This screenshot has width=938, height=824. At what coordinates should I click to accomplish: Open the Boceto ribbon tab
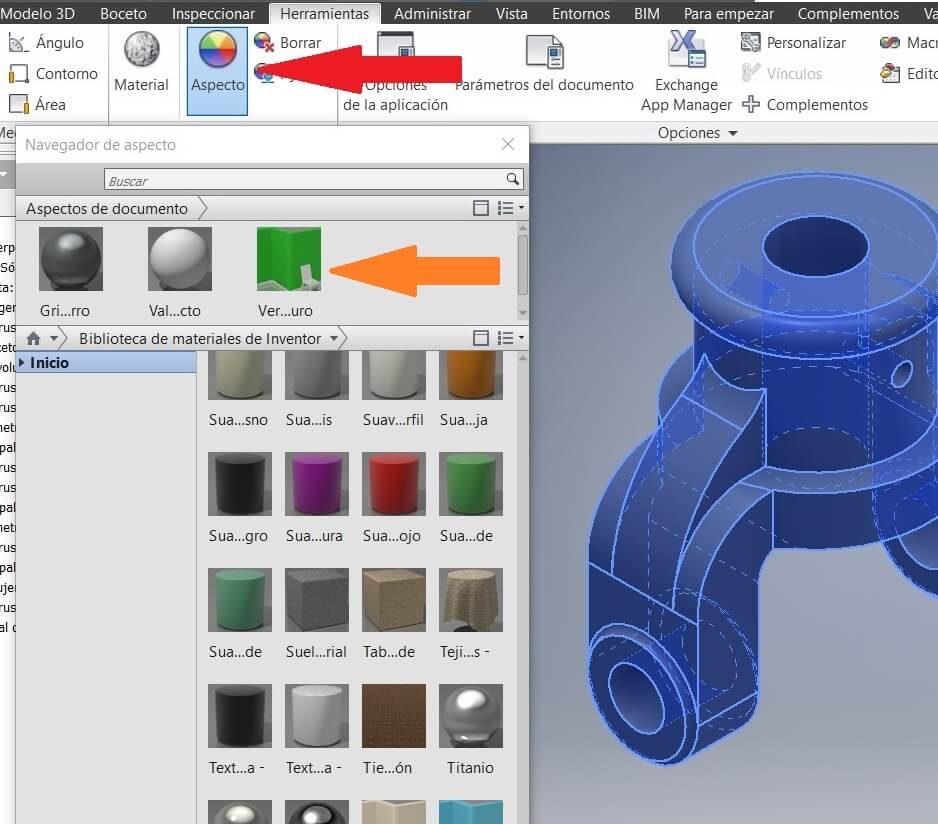(x=123, y=13)
